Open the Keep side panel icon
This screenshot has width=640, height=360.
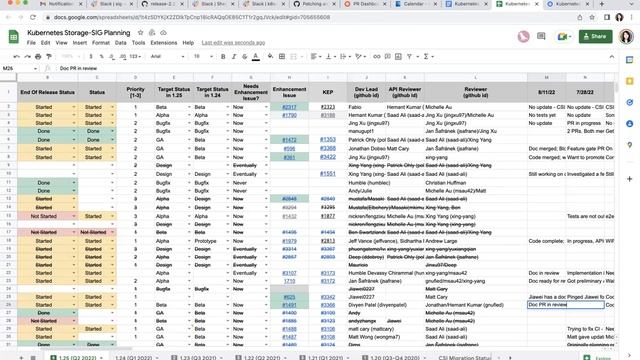[629, 81]
